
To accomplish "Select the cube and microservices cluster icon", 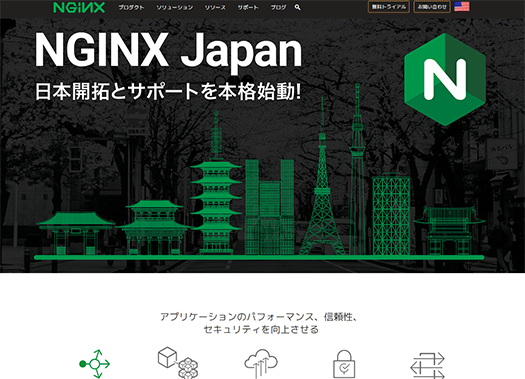I will tap(178, 363).
